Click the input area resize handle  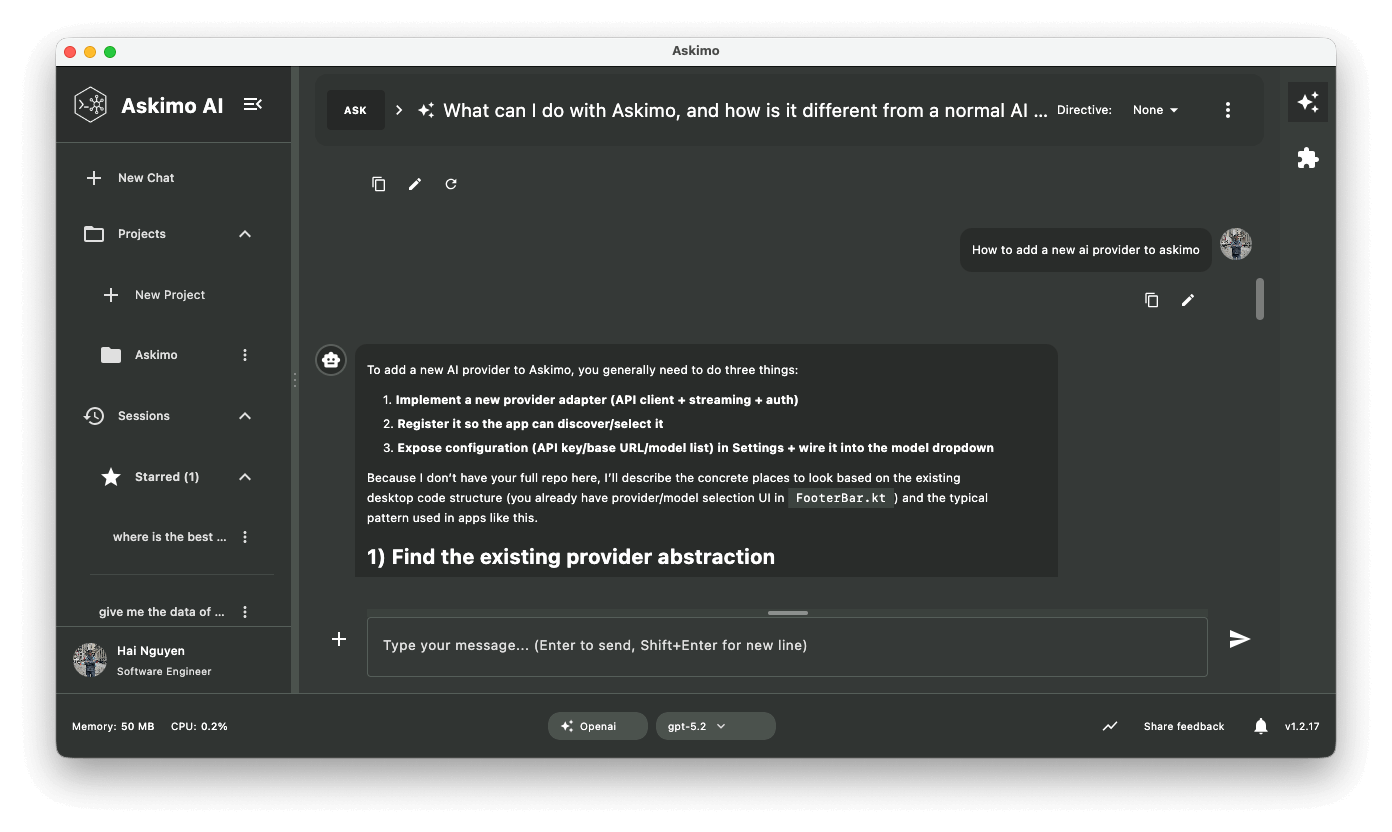[x=788, y=612]
